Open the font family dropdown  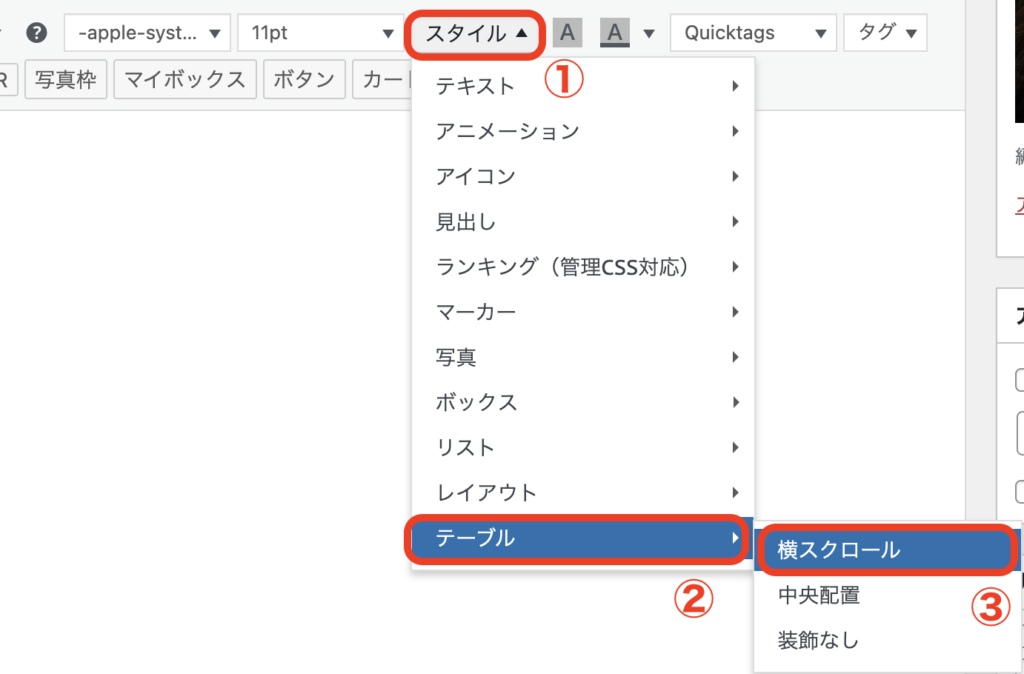(x=148, y=33)
